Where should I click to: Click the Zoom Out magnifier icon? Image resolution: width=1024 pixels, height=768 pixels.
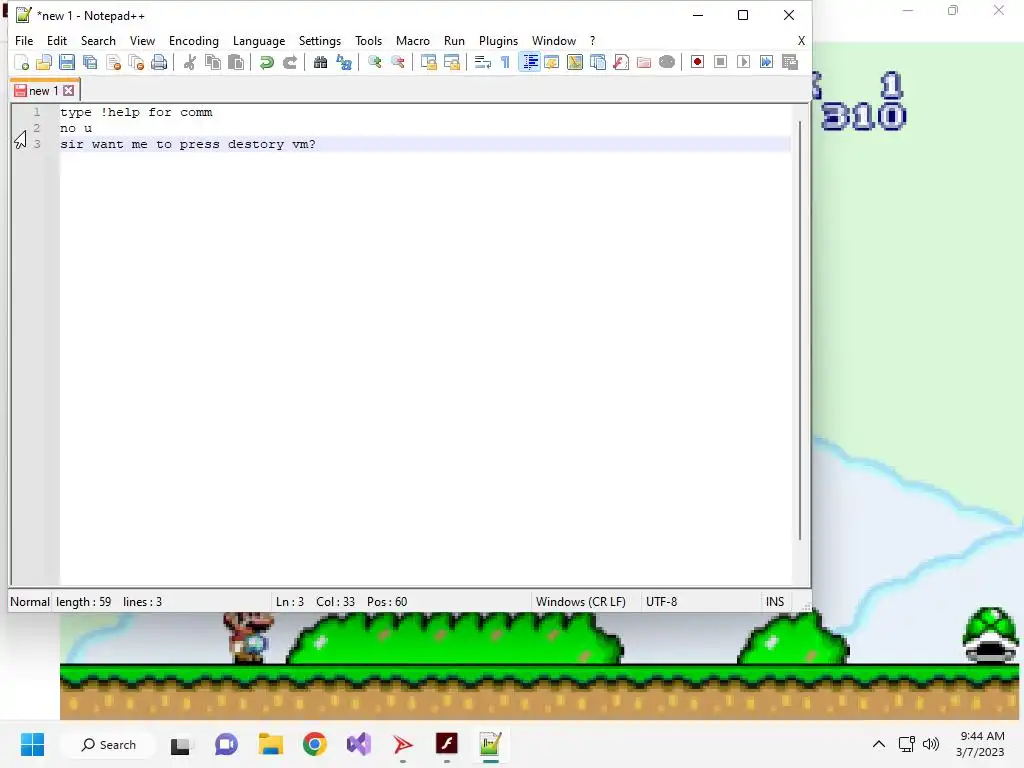398,63
